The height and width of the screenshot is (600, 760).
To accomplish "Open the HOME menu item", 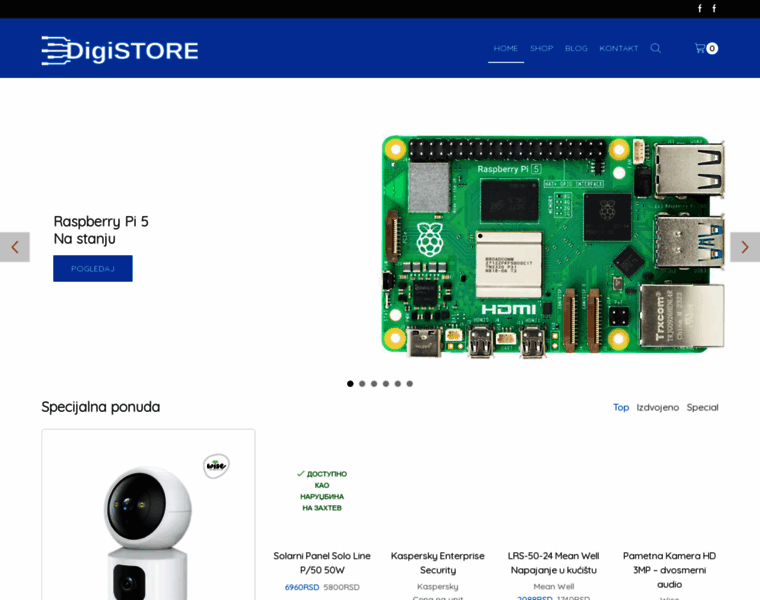I will (x=506, y=48).
